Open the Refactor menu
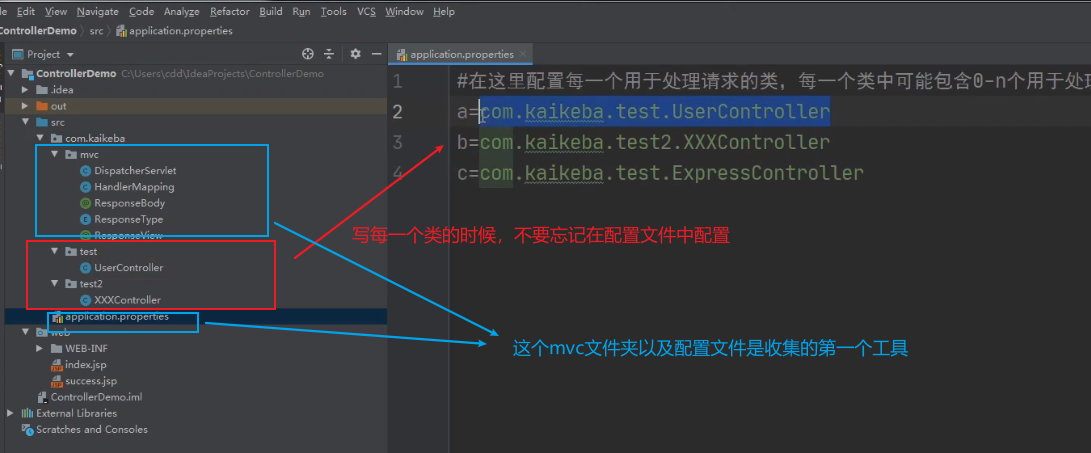 click(x=230, y=12)
